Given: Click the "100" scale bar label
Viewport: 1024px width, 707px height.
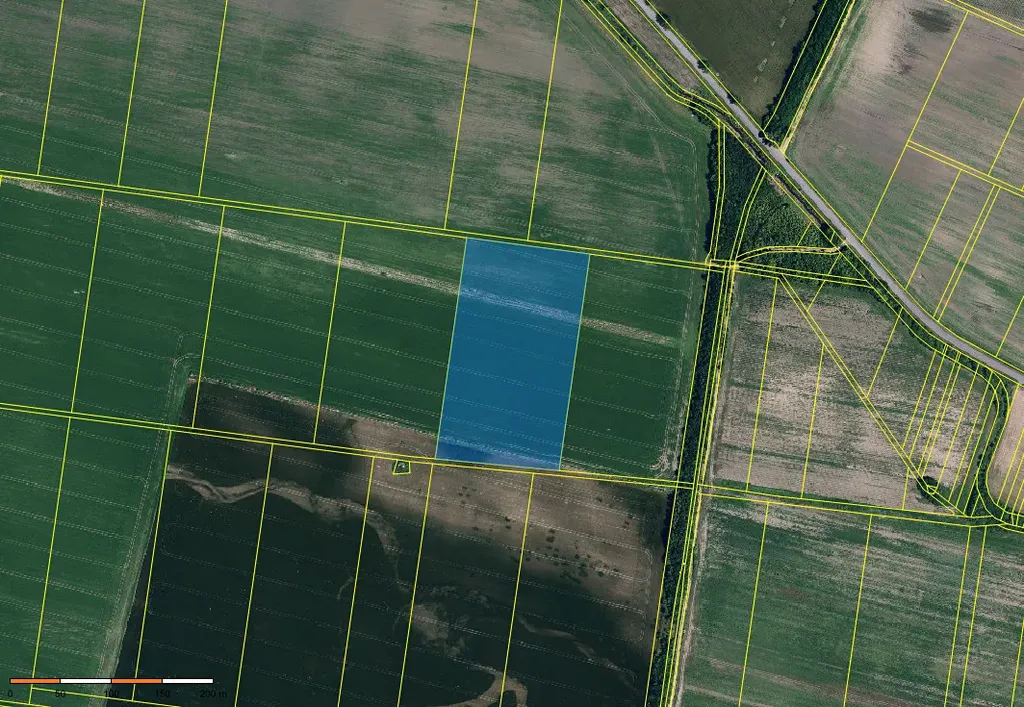Looking at the screenshot, I should pyautogui.click(x=111, y=693).
